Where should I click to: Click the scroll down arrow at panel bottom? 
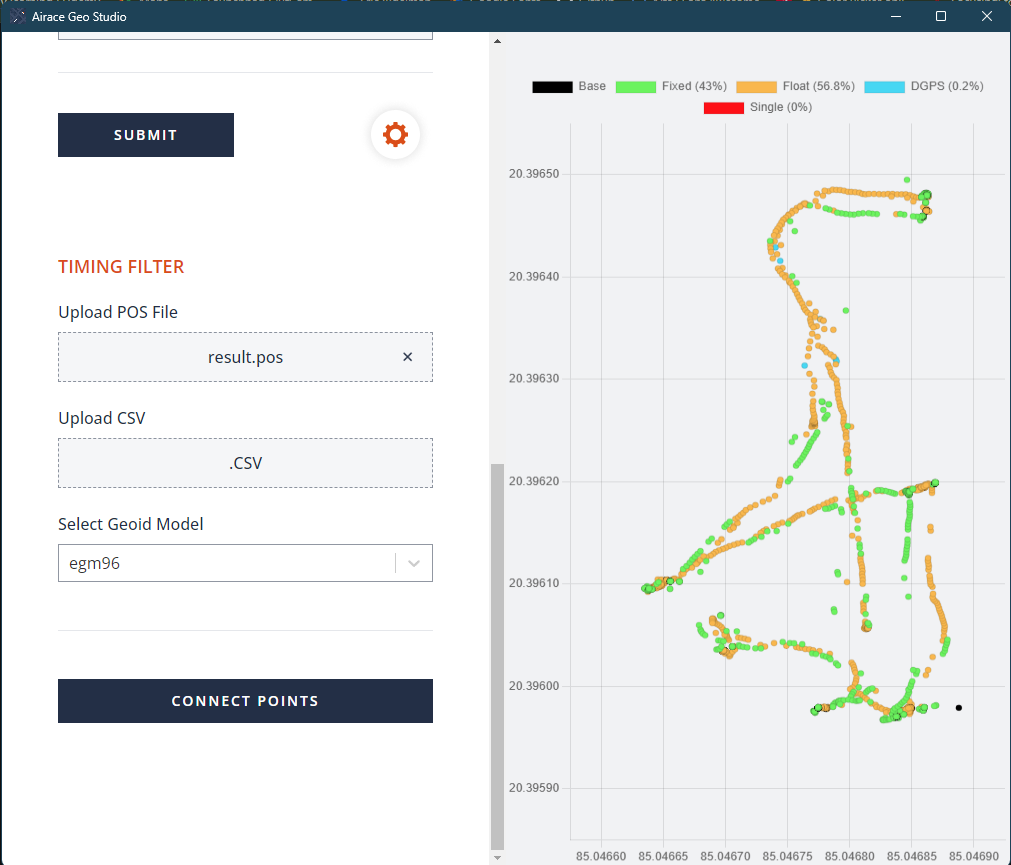497,857
